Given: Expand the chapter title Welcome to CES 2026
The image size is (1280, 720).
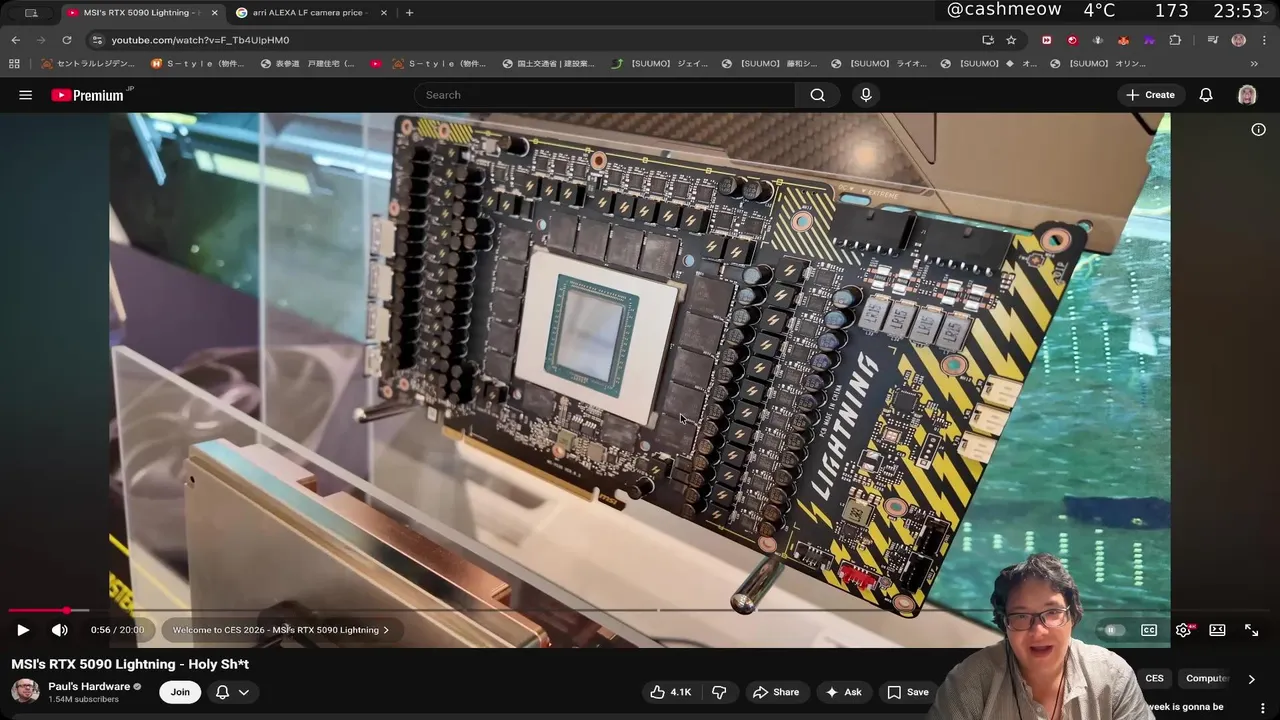Looking at the screenshot, I should pyautogui.click(x=281, y=630).
